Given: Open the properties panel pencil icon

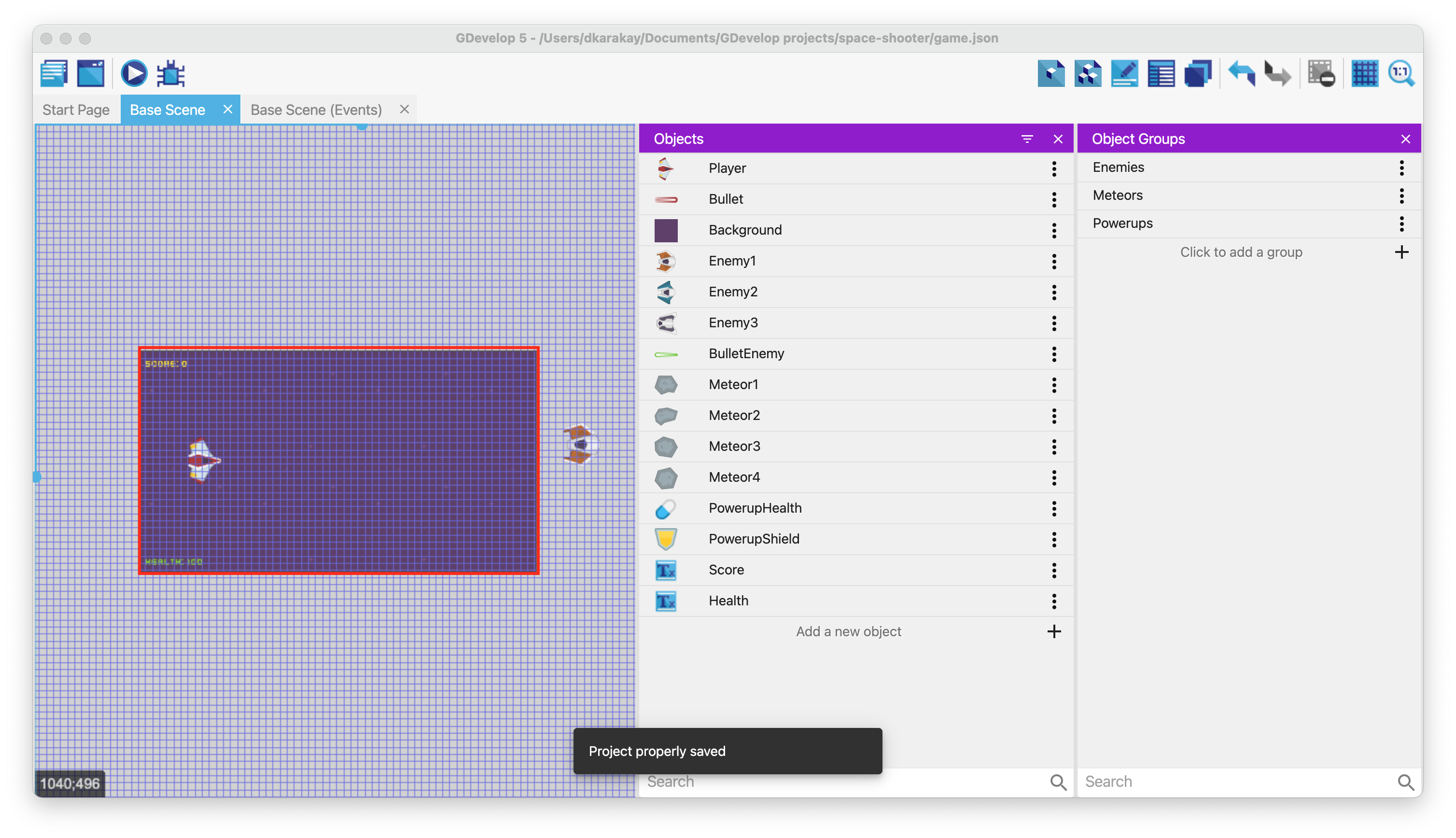Looking at the screenshot, I should pos(1124,74).
